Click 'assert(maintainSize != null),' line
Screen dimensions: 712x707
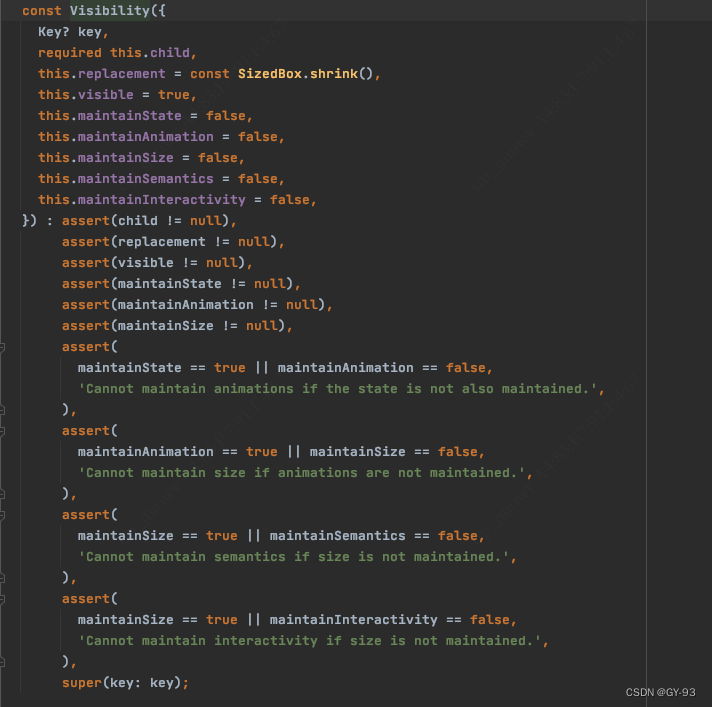[177, 326]
